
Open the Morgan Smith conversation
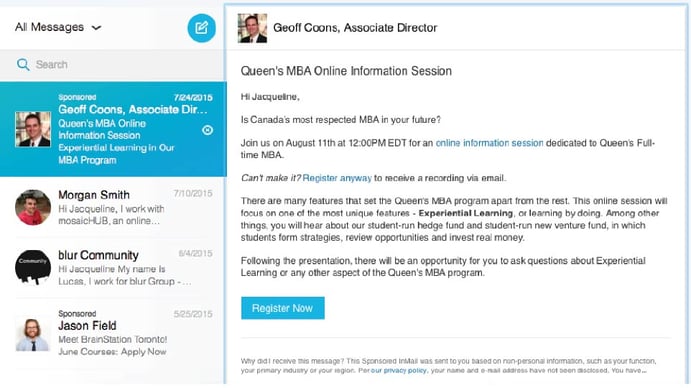[x=113, y=207]
